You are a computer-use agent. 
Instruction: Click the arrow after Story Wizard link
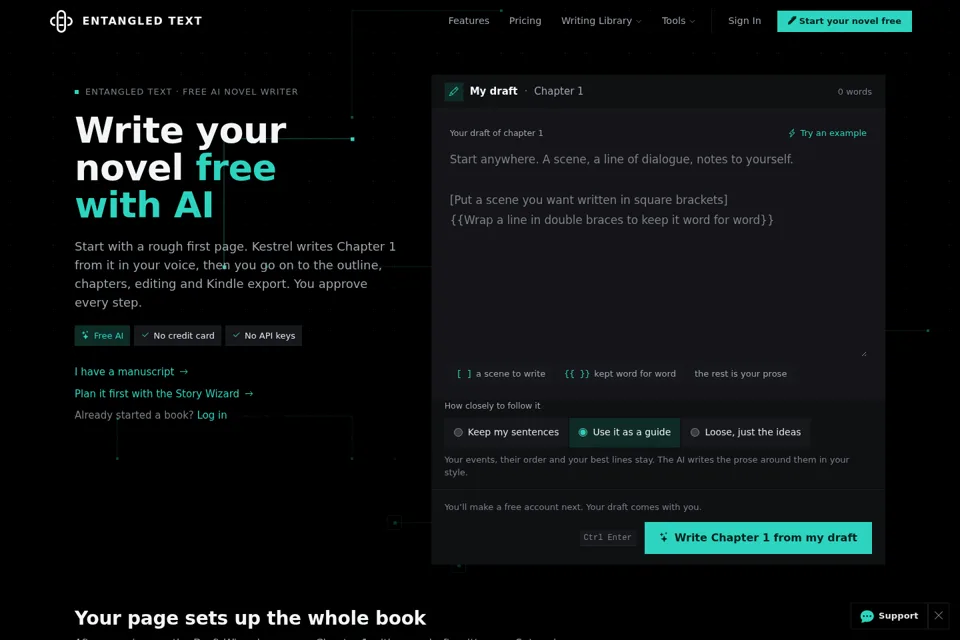point(249,394)
